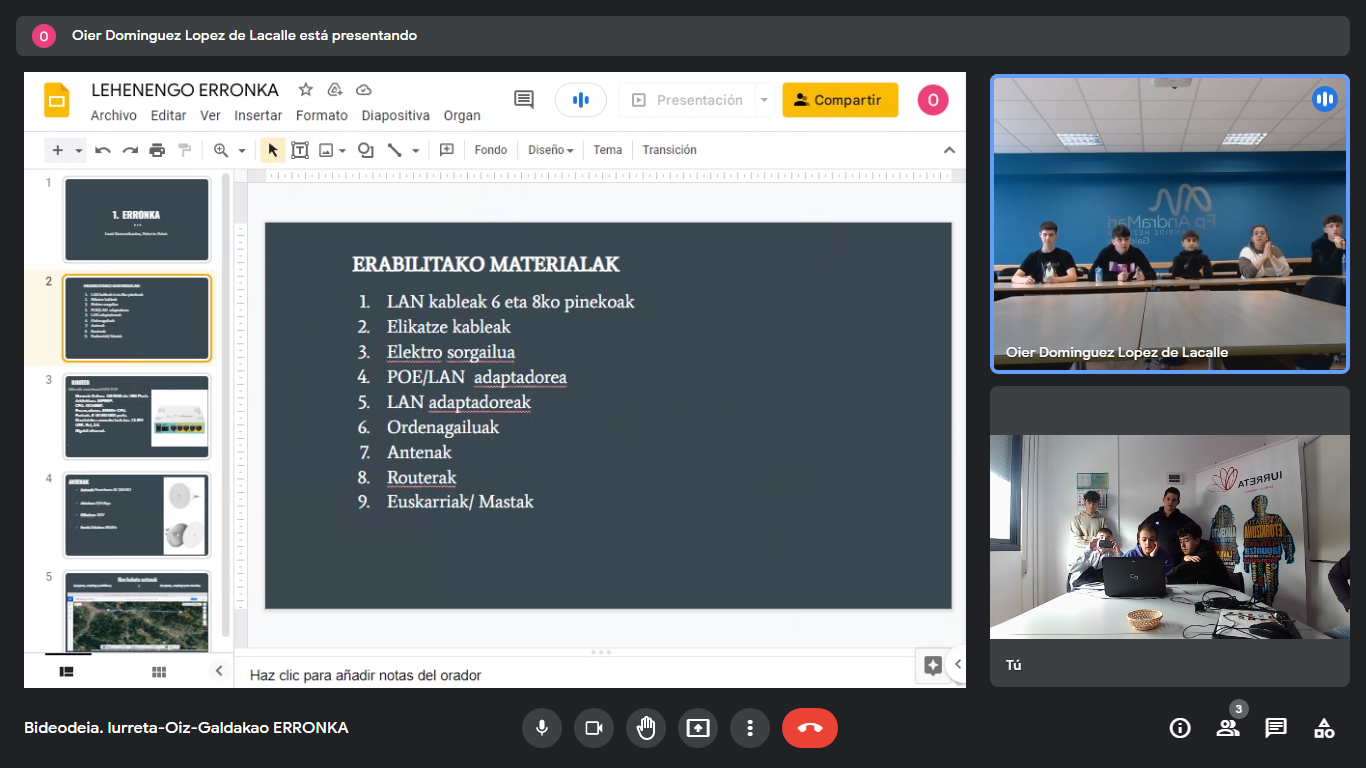This screenshot has height=768, width=1366.
Task: Open the Diseño dropdown
Action: (550, 150)
